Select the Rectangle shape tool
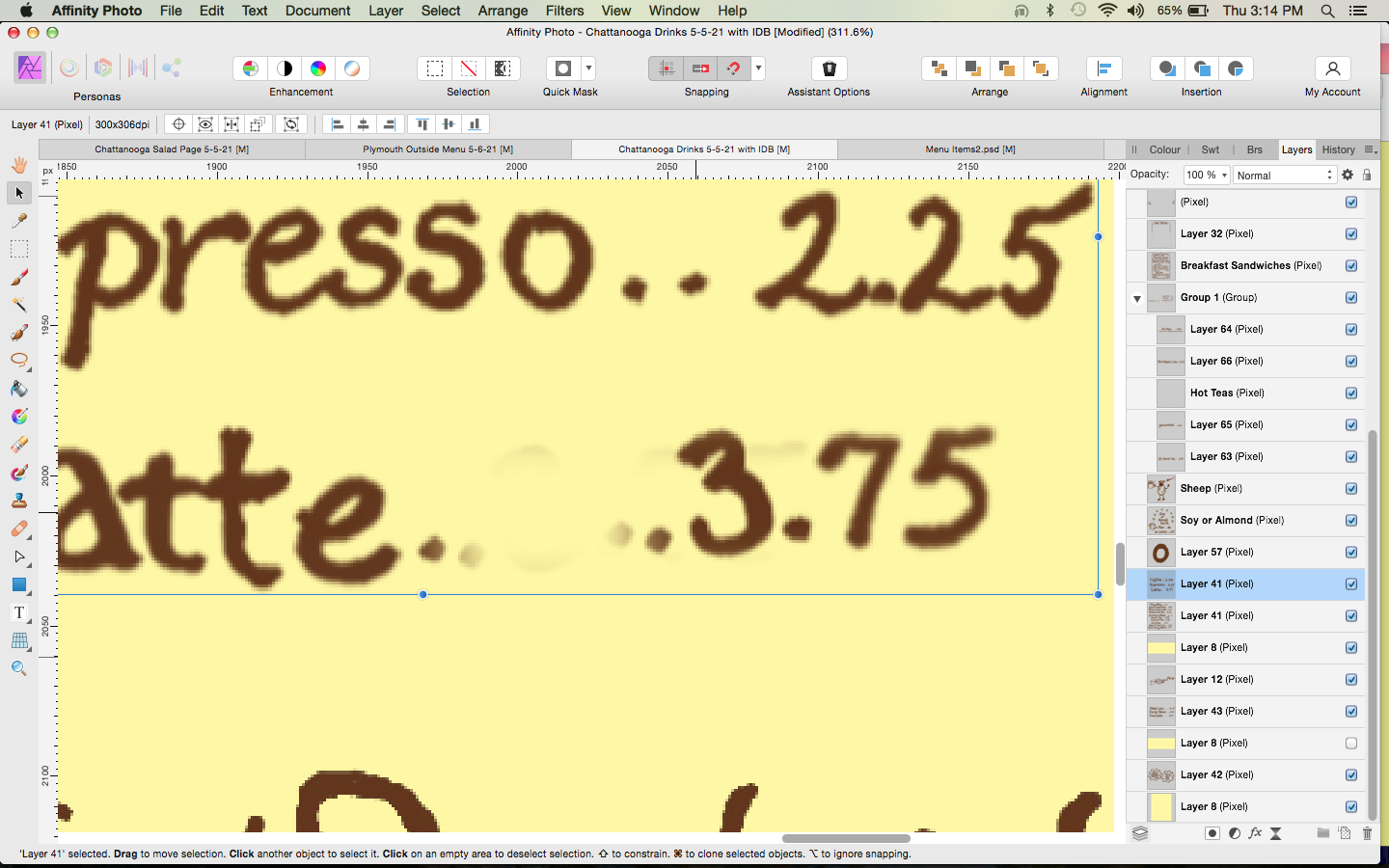Viewport: 1389px width, 868px height. (x=18, y=584)
